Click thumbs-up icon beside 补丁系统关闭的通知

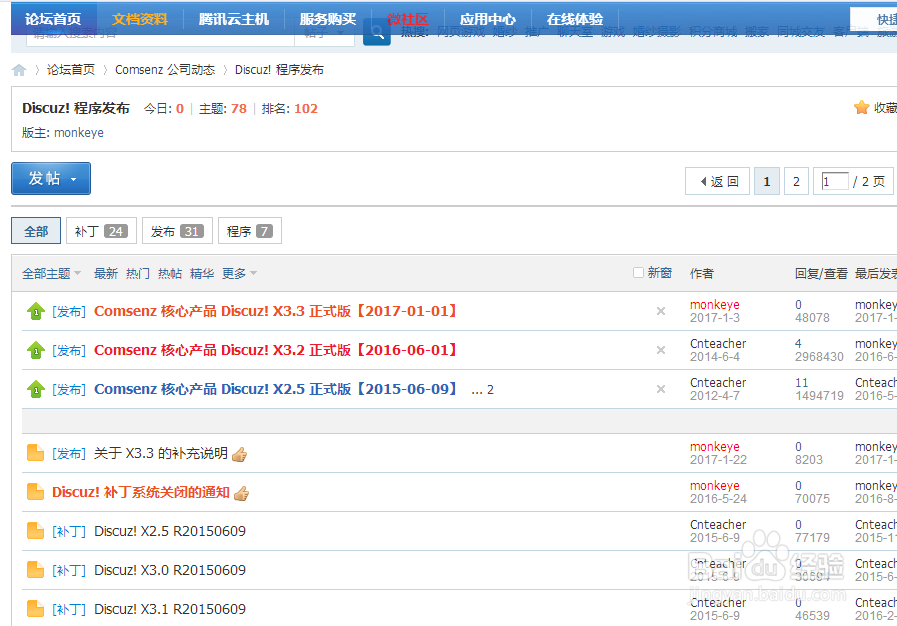point(241,493)
